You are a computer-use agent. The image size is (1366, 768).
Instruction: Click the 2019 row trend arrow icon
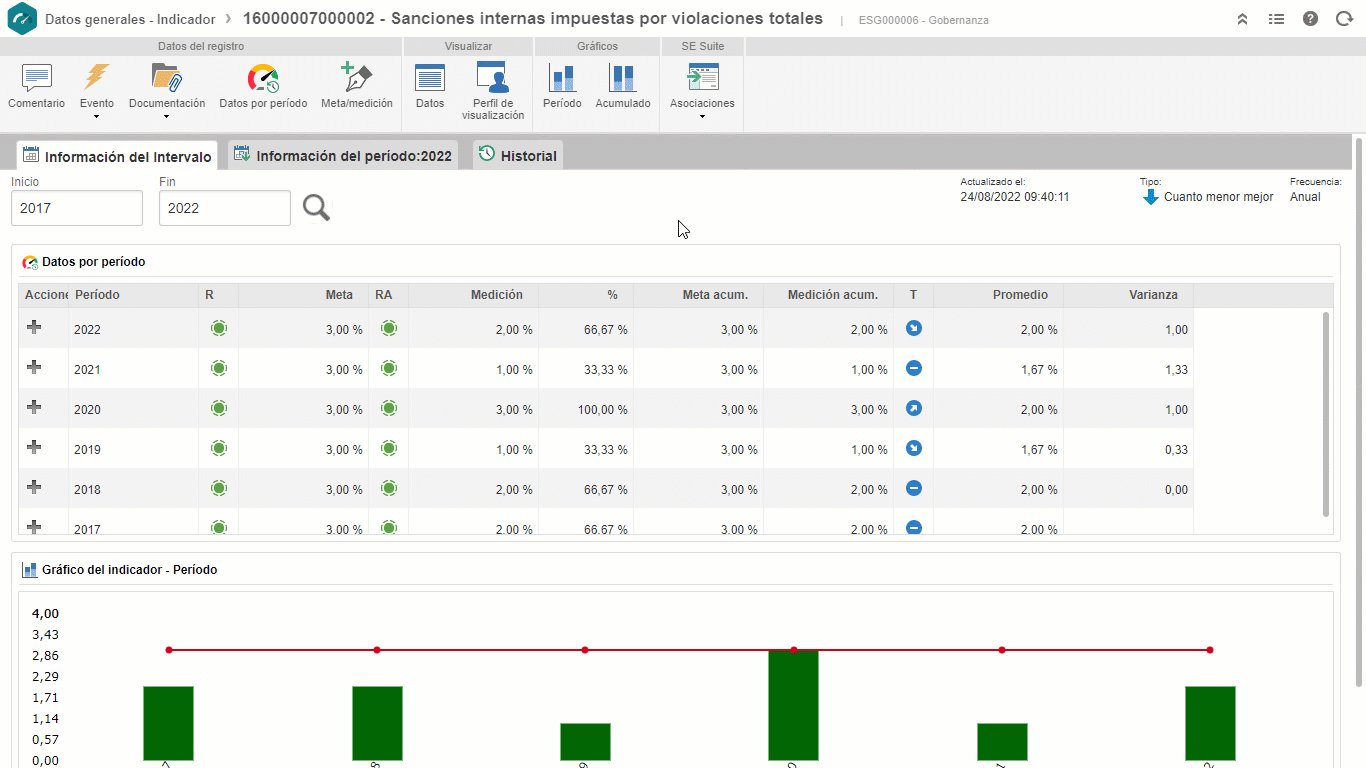(913, 448)
